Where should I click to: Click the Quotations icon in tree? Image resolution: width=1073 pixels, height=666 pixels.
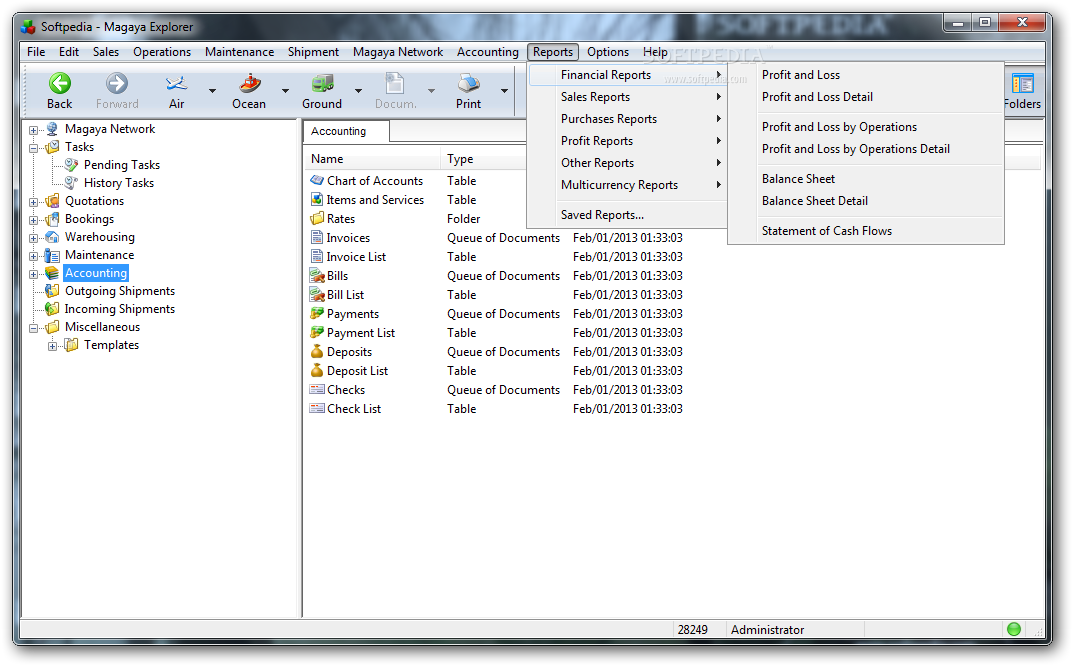(x=52, y=201)
